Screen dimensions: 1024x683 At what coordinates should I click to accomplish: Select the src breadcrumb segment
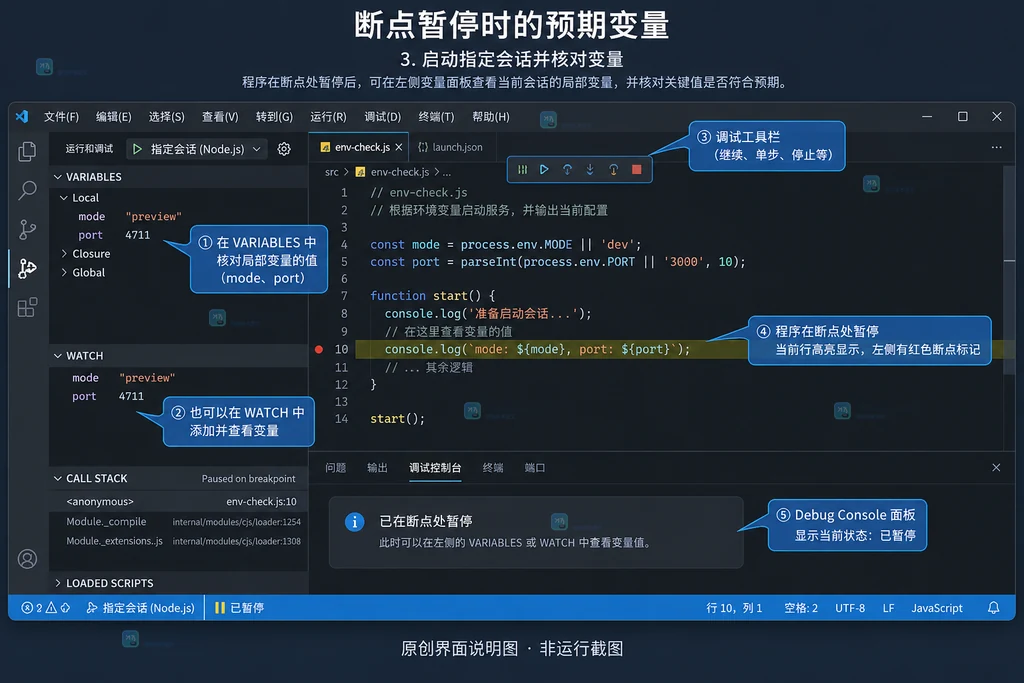pyautogui.click(x=332, y=172)
